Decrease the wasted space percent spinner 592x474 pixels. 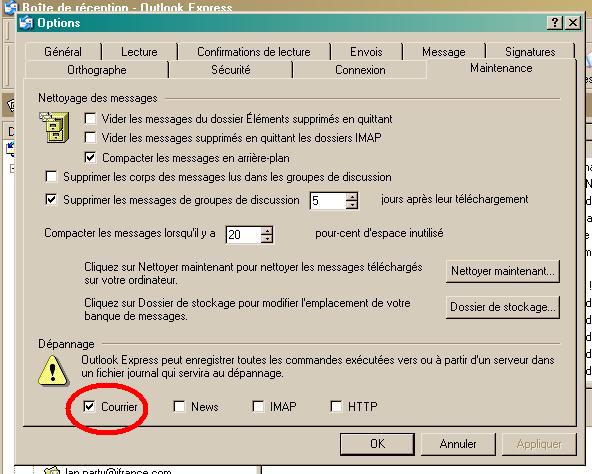click(267, 239)
